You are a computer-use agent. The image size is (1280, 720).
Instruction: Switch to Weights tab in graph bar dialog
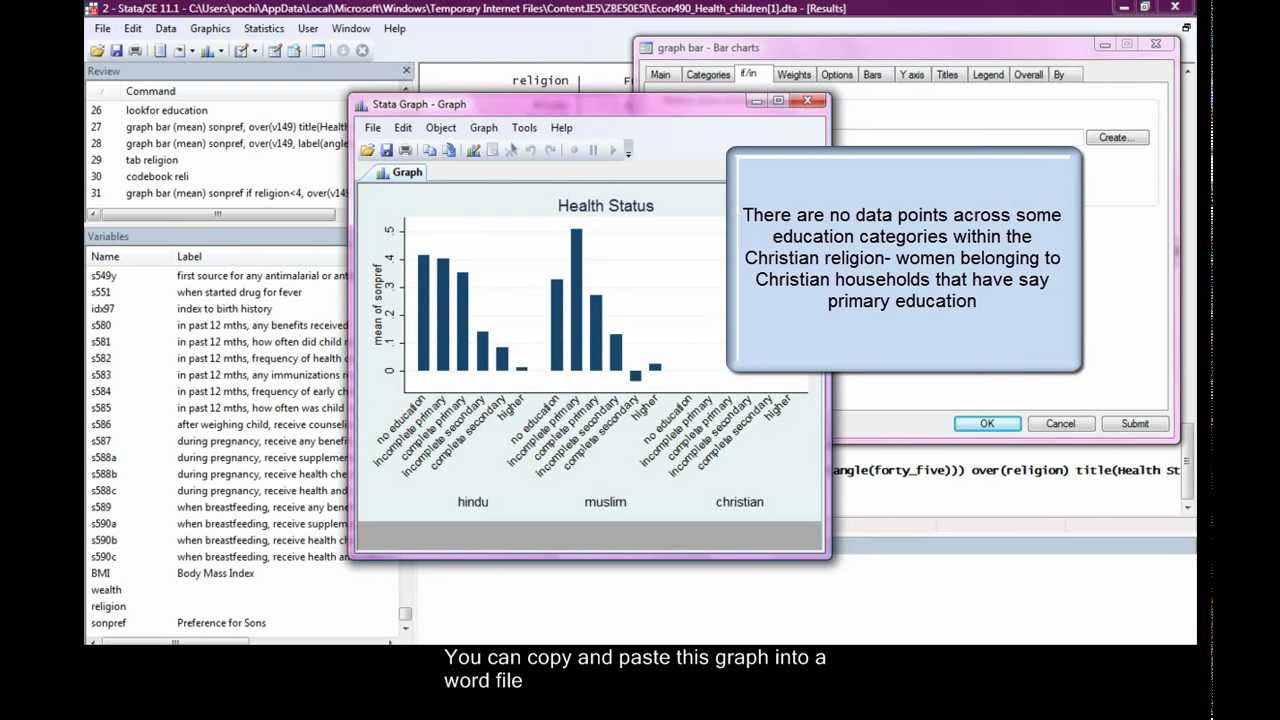coord(794,75)
